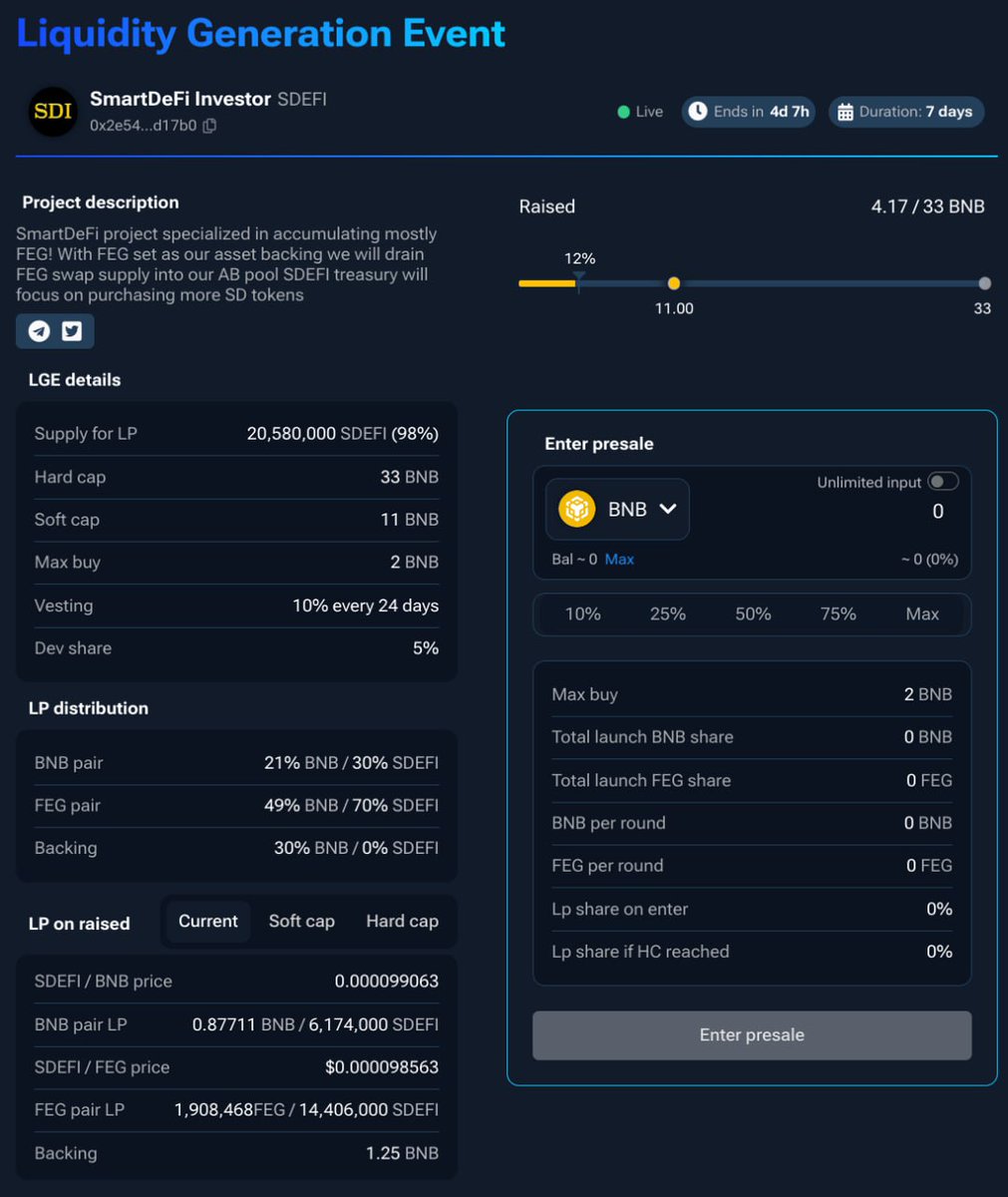Image resolution: width=1008 pixels, height=1197 pixels.
Task: Click the BNB coin icon
Action: [576, 509]
